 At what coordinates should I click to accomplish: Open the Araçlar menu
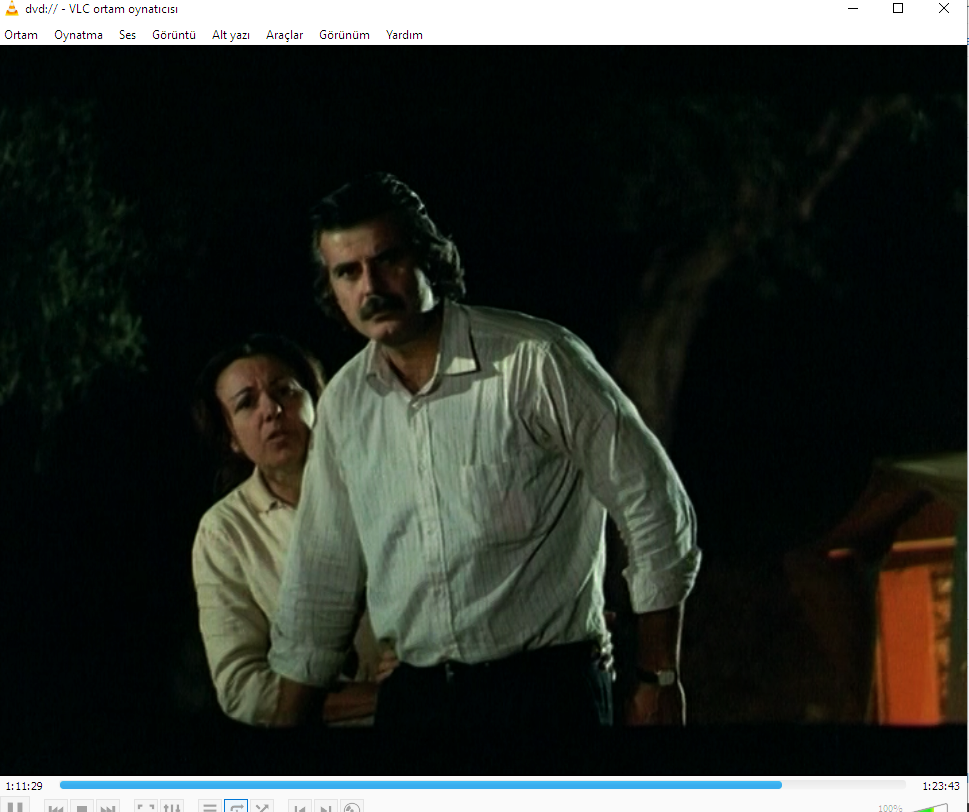284,35
